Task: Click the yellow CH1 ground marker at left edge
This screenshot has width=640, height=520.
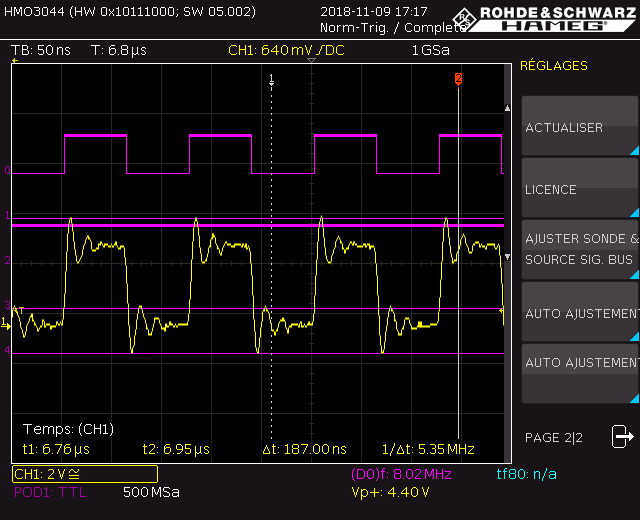Action: (x=6, y=322)
